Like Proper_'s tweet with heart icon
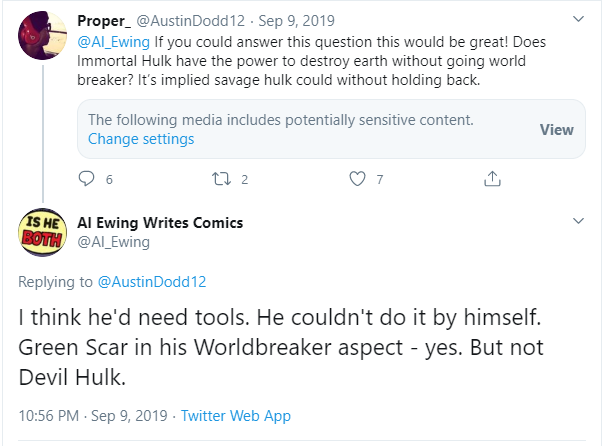Viewport: 605px width, 446px height. pyautogui.click(x=357, y=179)
